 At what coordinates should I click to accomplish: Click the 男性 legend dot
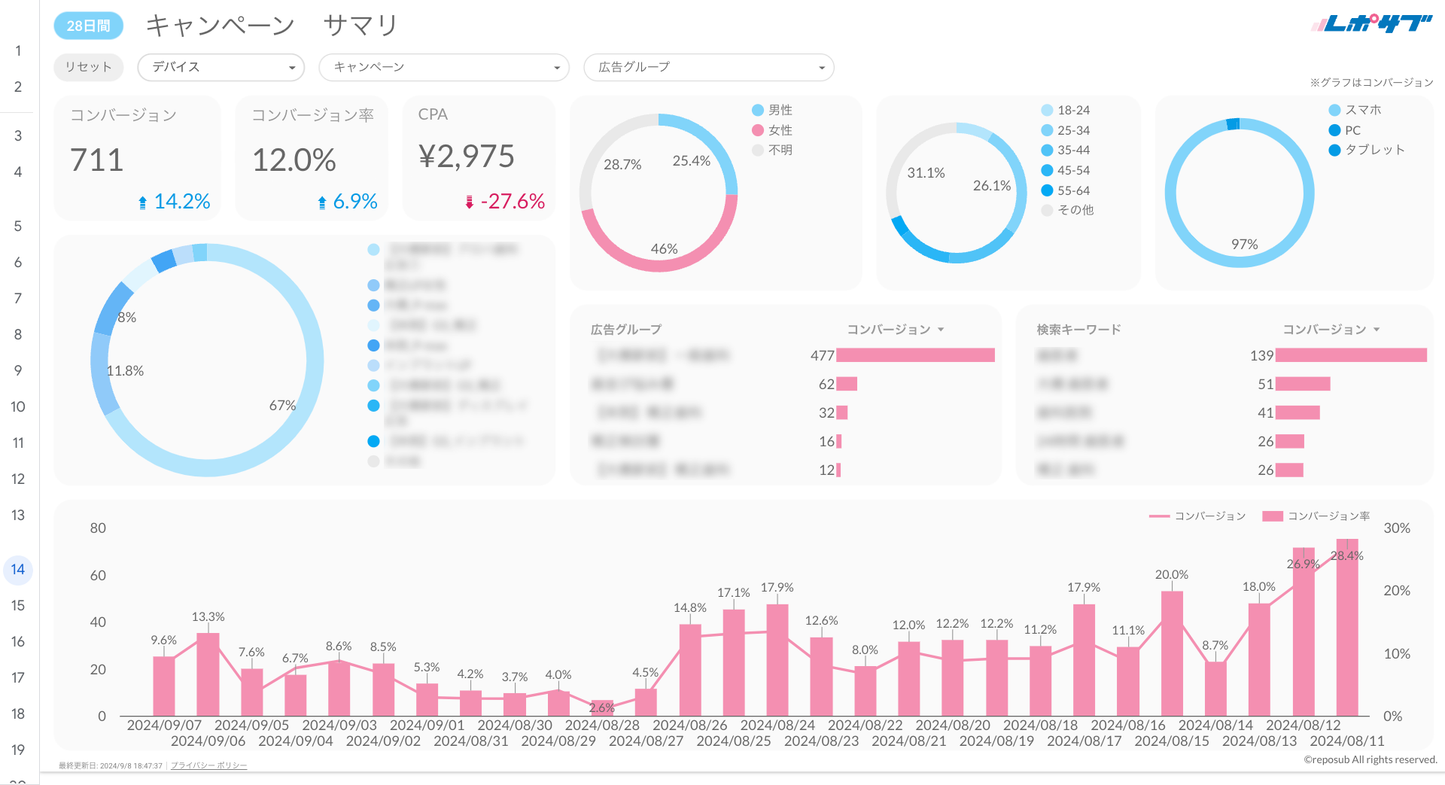click(757, 110)
